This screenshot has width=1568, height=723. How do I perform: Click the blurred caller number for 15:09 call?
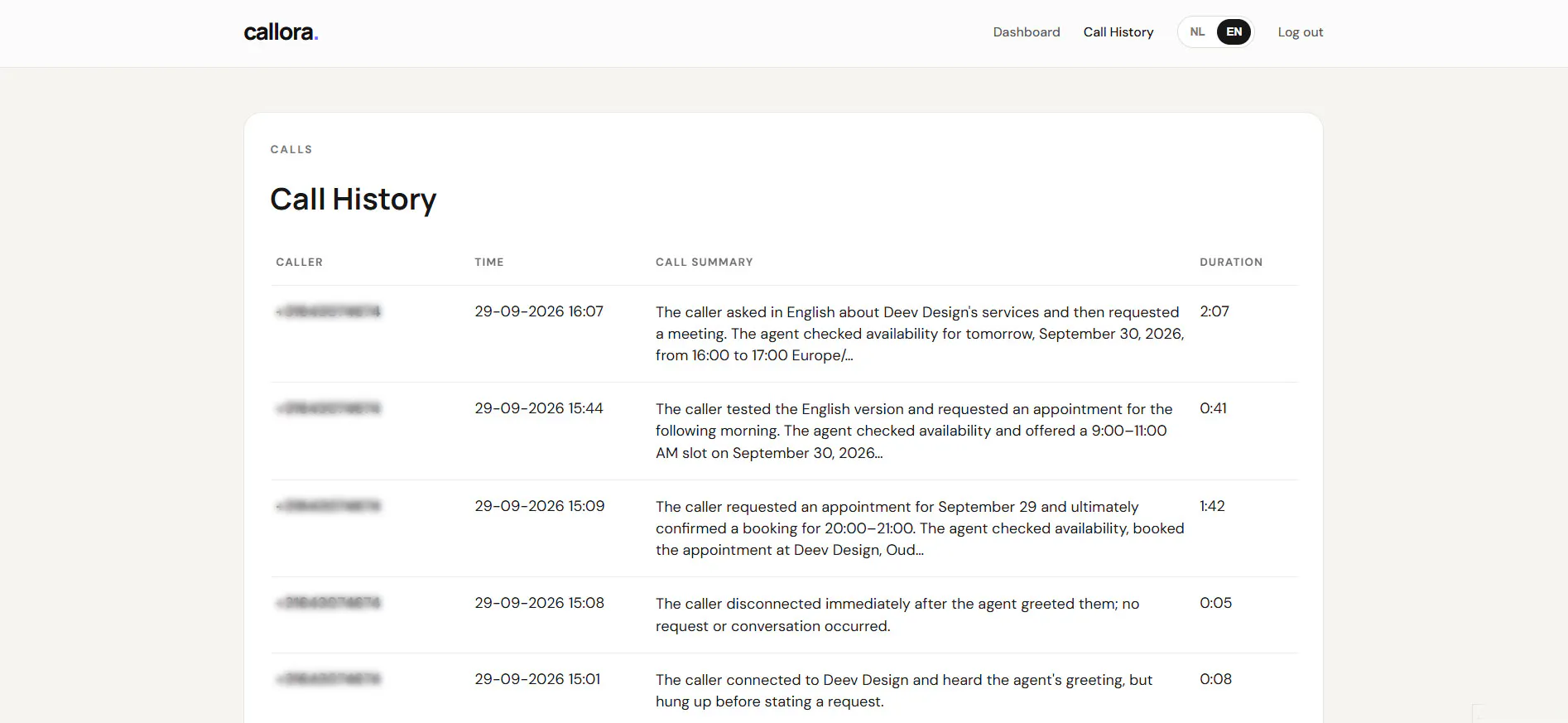coord(329,506)
